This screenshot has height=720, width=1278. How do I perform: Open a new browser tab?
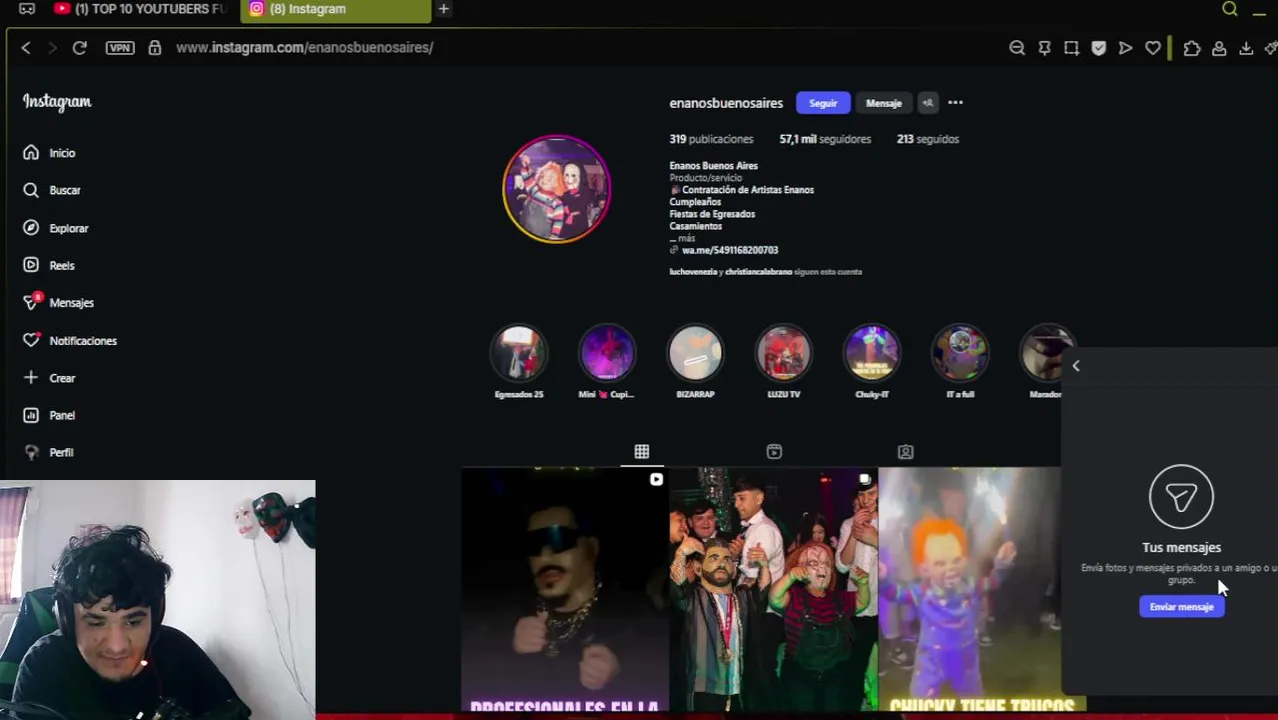pos(443,9)
